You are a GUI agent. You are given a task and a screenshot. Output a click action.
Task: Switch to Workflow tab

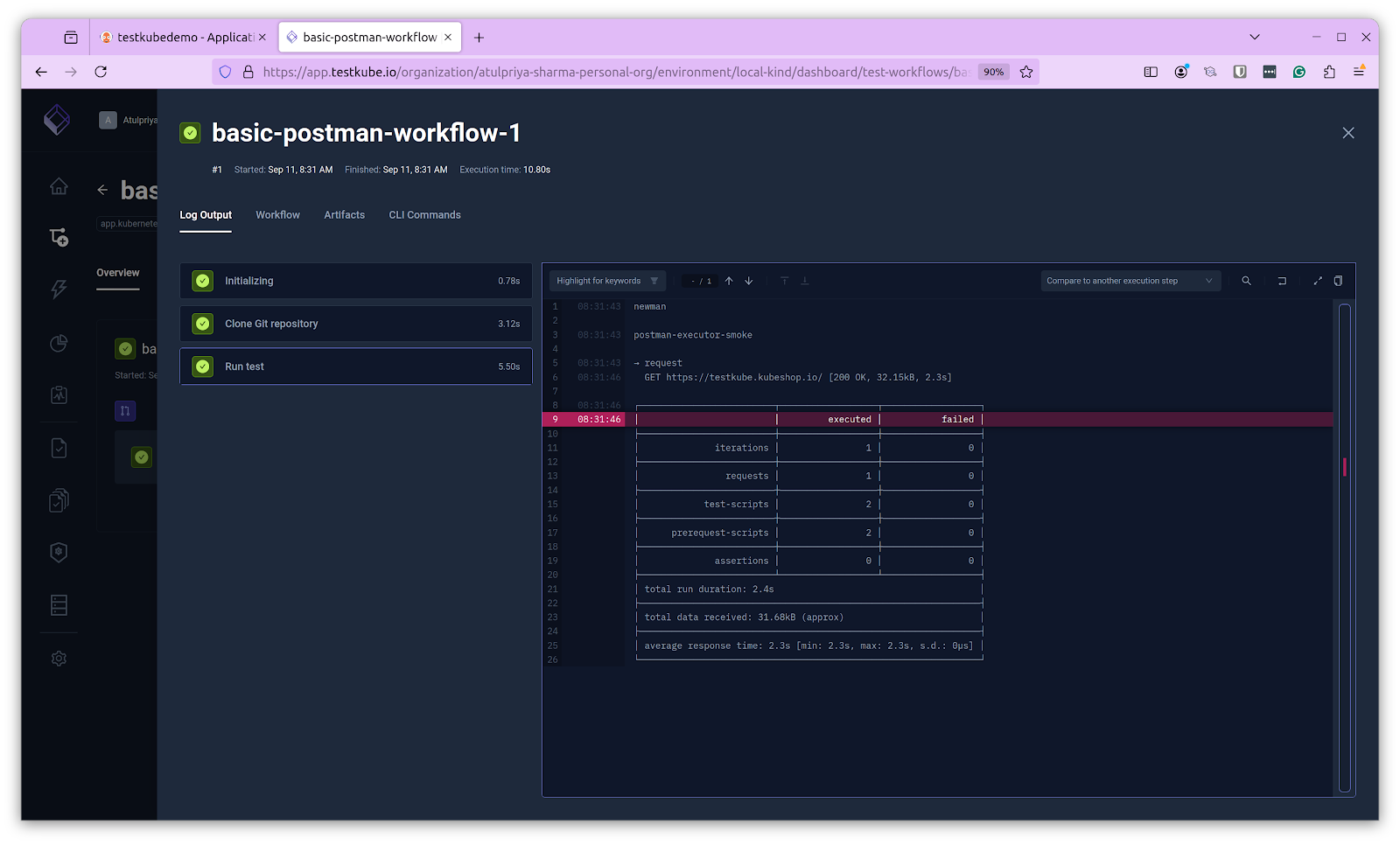click(277, 215)
